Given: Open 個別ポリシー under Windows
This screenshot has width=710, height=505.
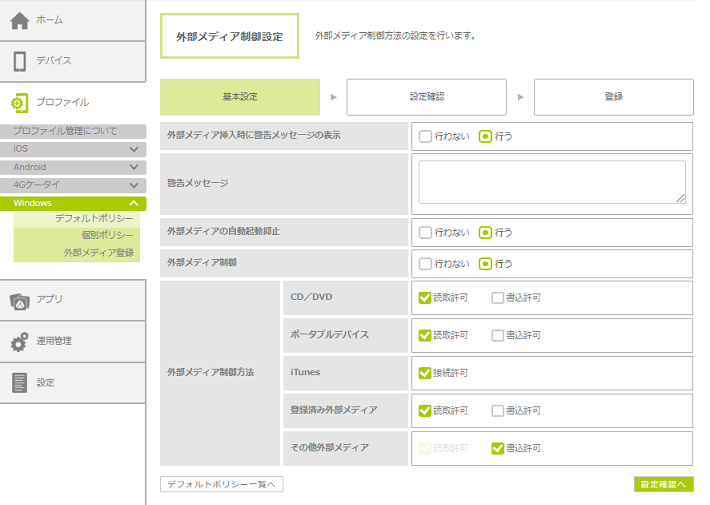Looking at the screenshot, I should 107,235.
